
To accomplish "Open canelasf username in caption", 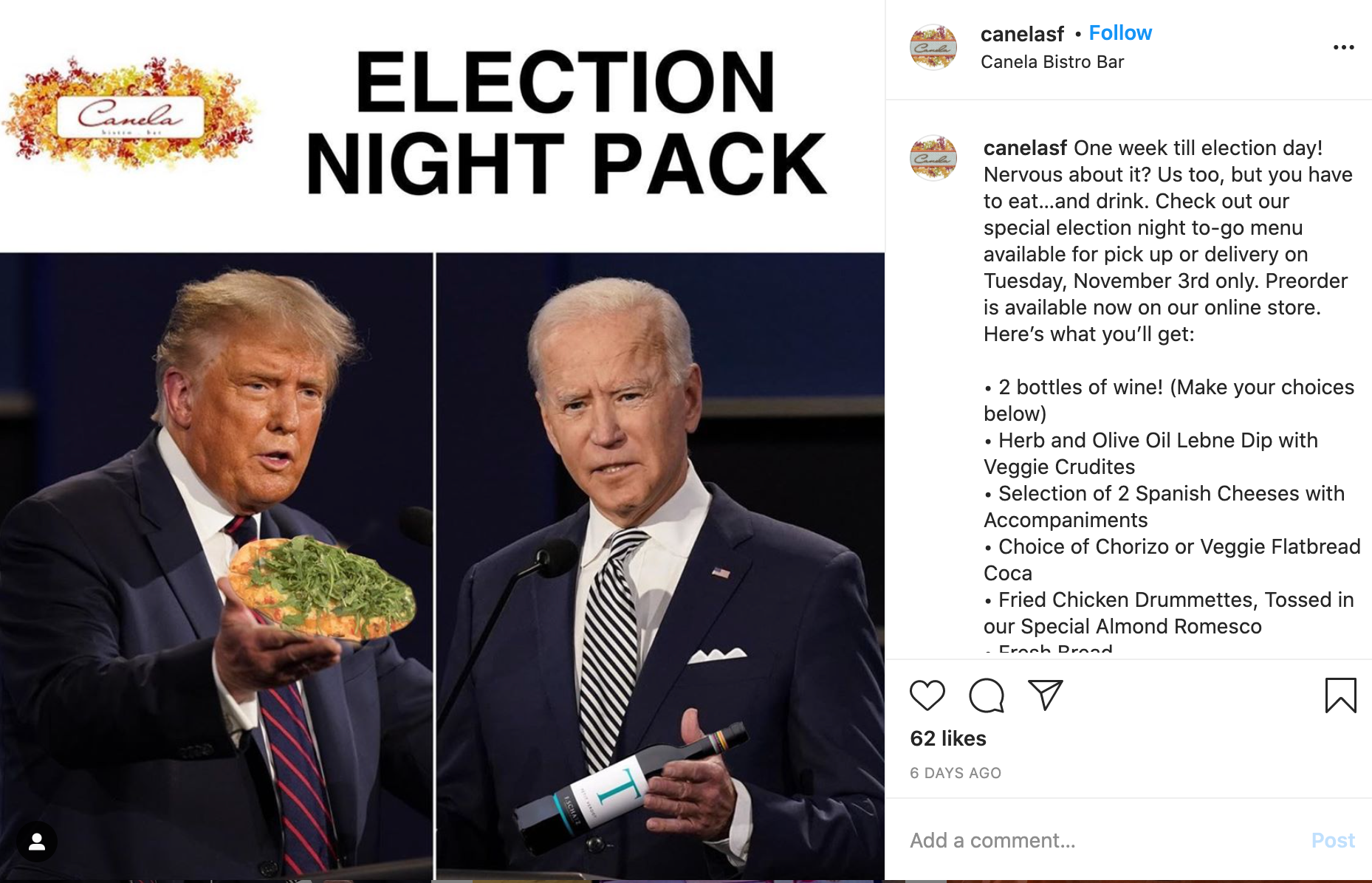I will click(1025, 148).
